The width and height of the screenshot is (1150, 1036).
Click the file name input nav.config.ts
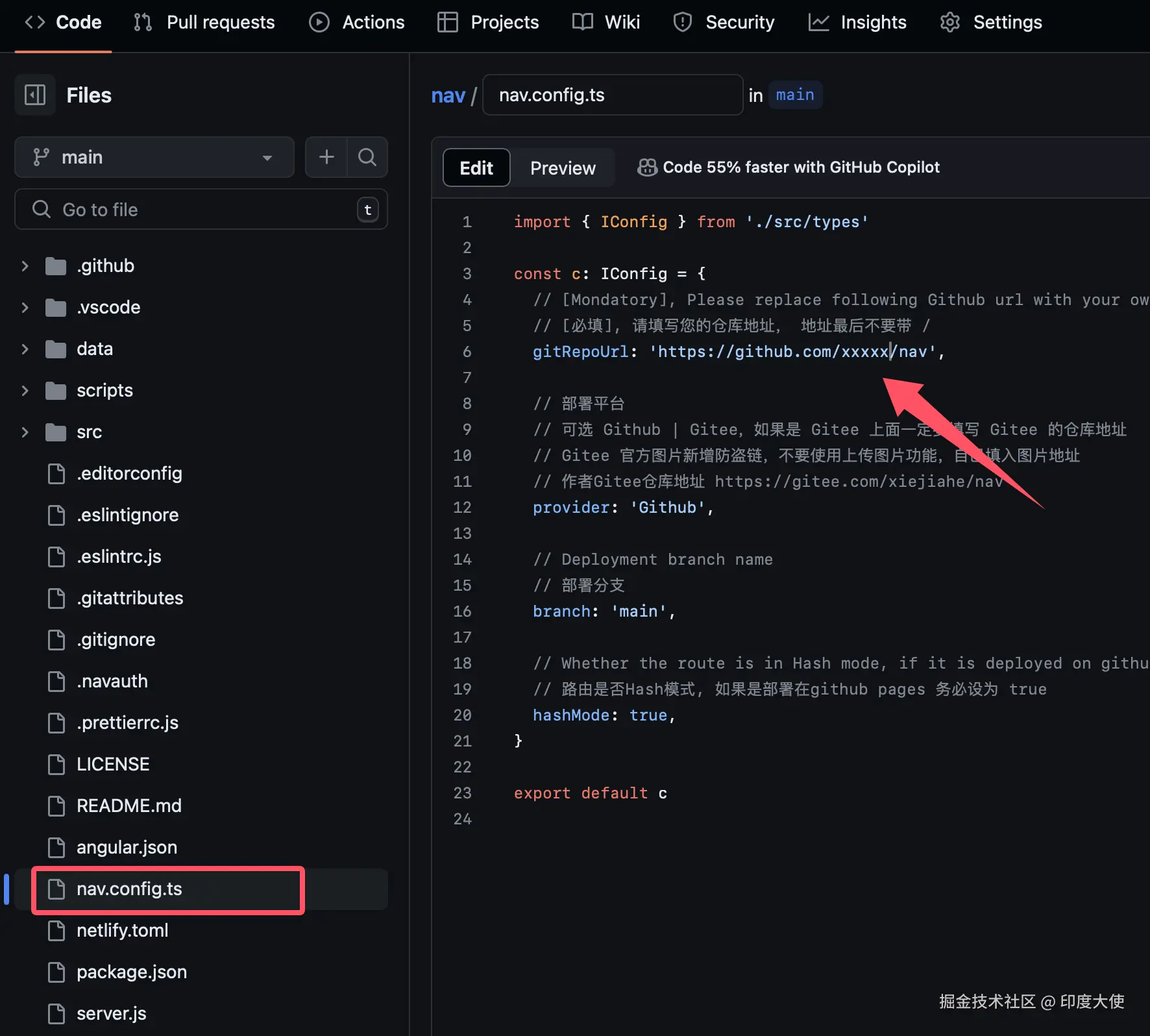(613, 95)
